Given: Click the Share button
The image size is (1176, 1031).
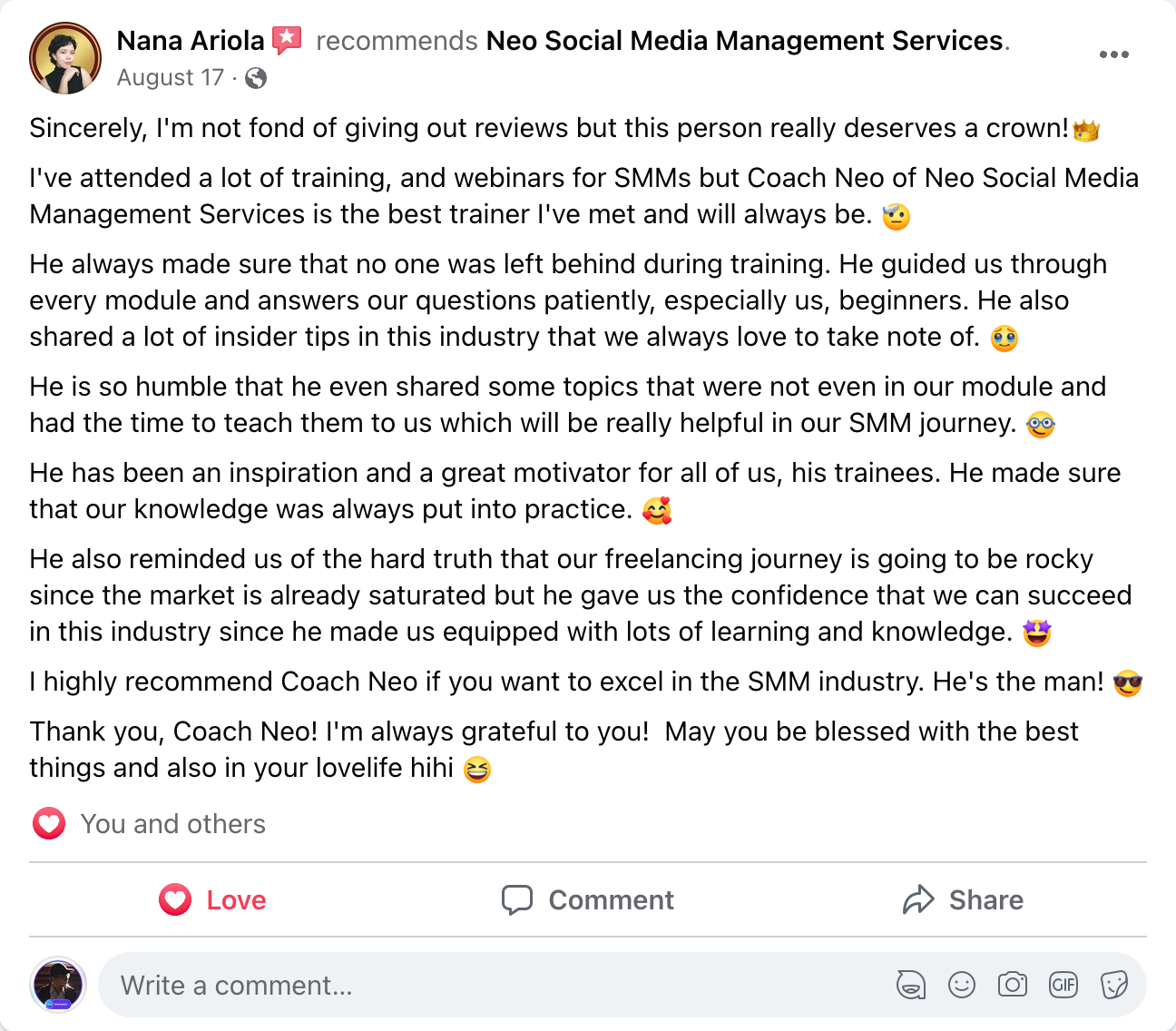Looking at the screenshot, I should pos(963,899).
